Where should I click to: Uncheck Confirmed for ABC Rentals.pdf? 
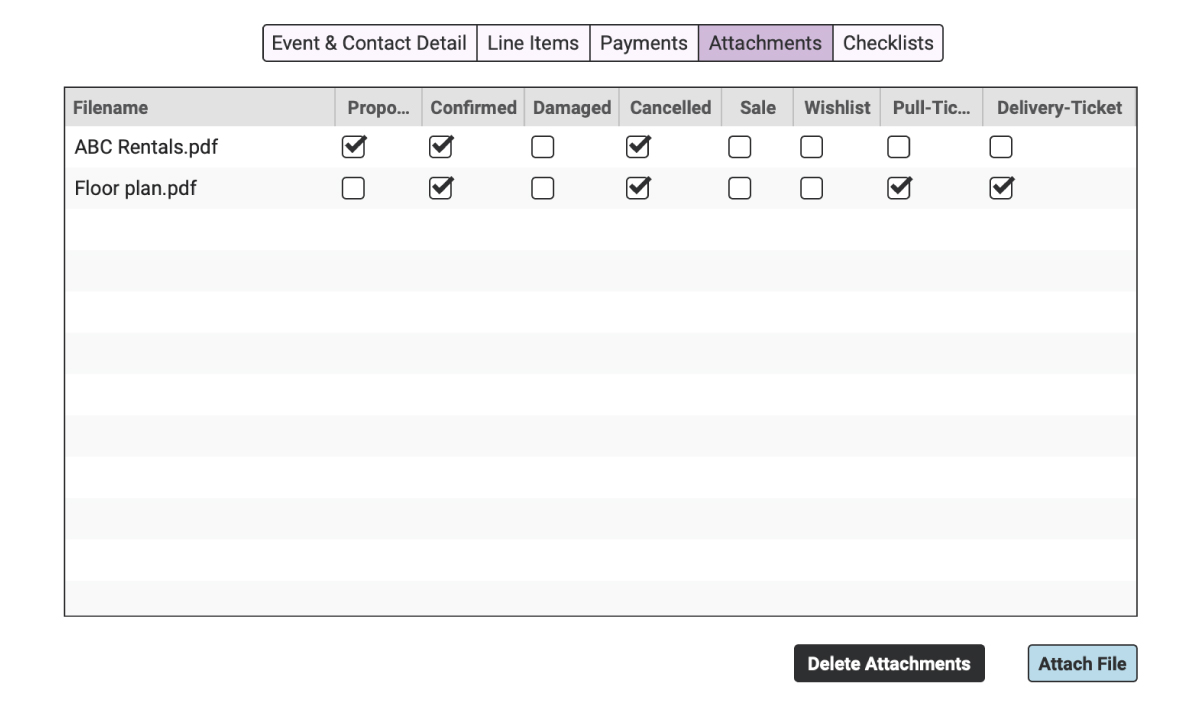point(440,147)
